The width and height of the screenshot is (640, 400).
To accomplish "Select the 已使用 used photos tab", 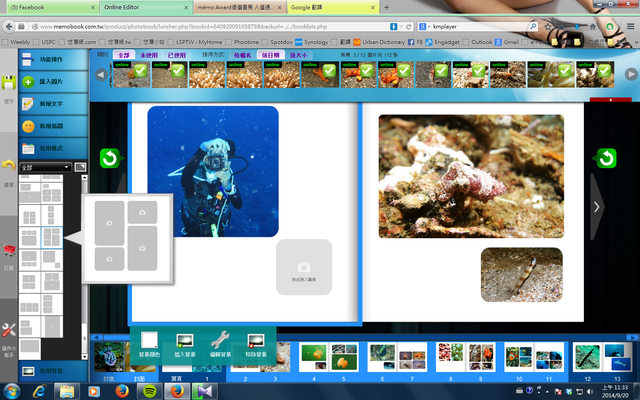I will coord(177,55).
